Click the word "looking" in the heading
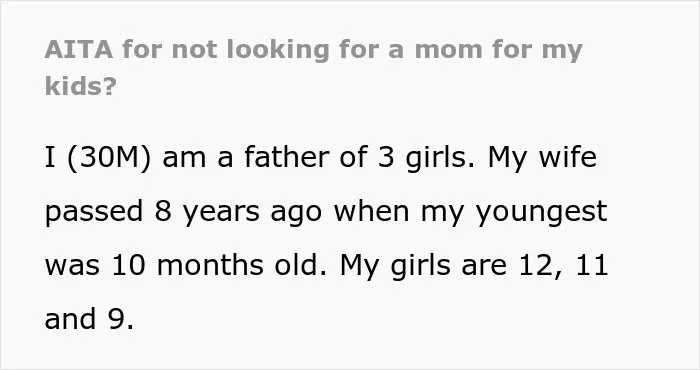Image resolution: width=700 pixels, height=370 pixels. pos(278,50)
